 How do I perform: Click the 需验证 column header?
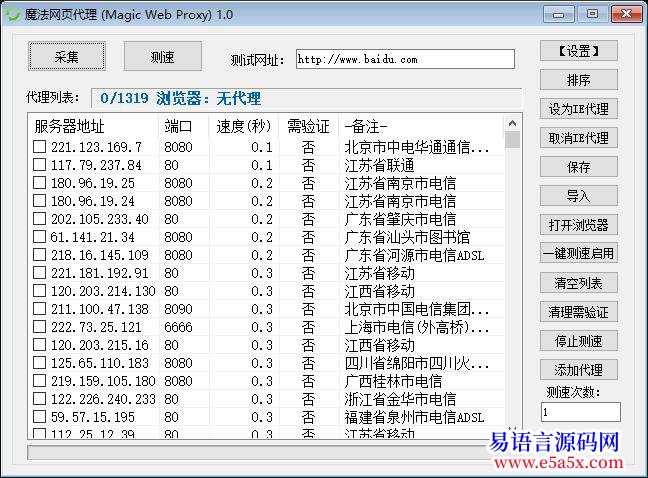pos(309,126)
